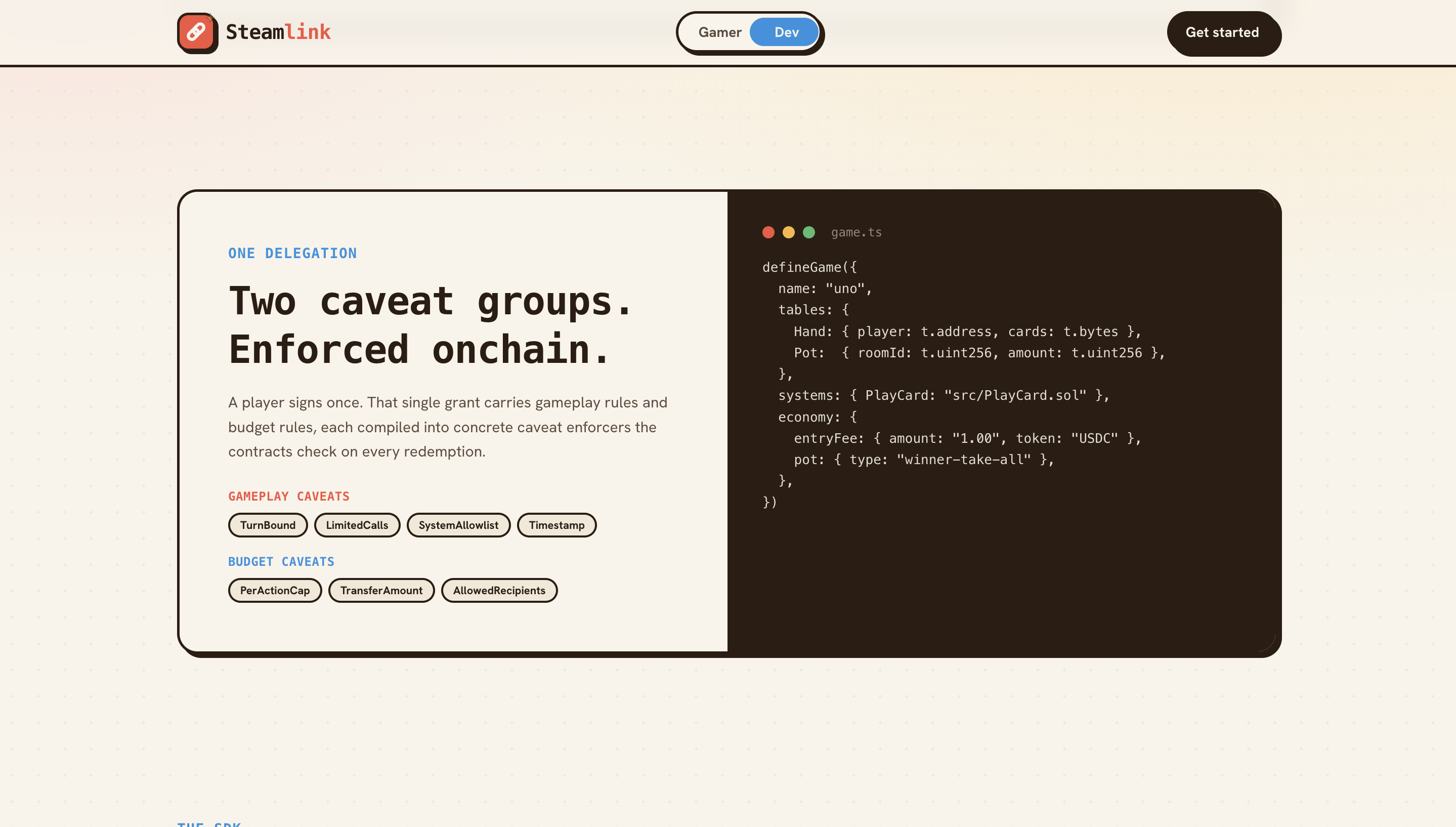
Task: Select the Timestamp caveat pill
Action: (x=557, y=525)
